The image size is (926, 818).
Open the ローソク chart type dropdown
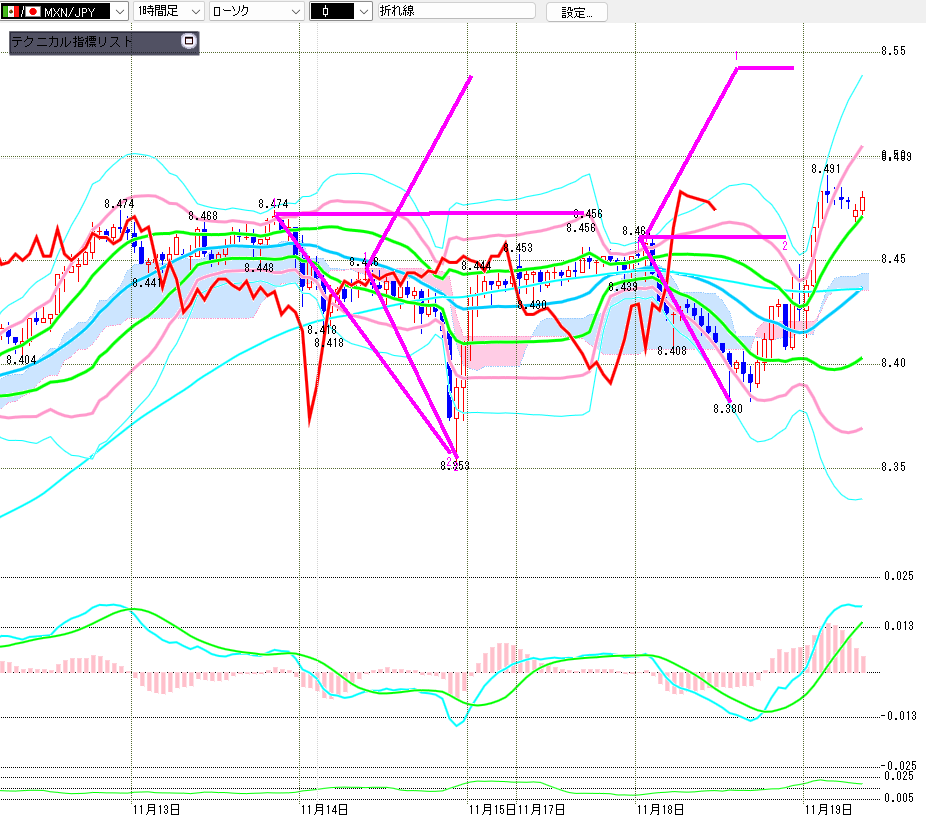point(293,12)
